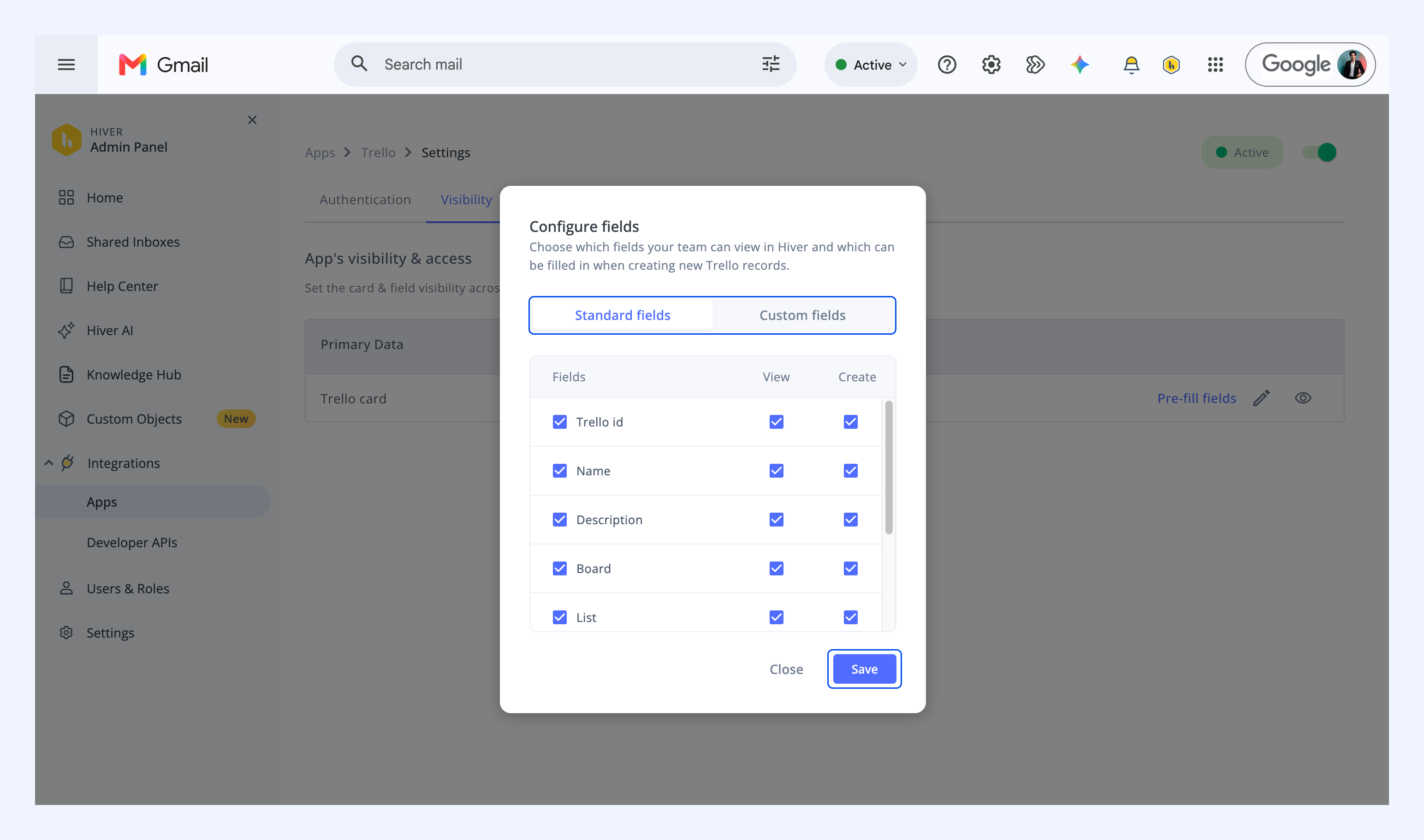Open the Visibility tab
This screenshot has height=840, width=1424.
pos(466,199)
